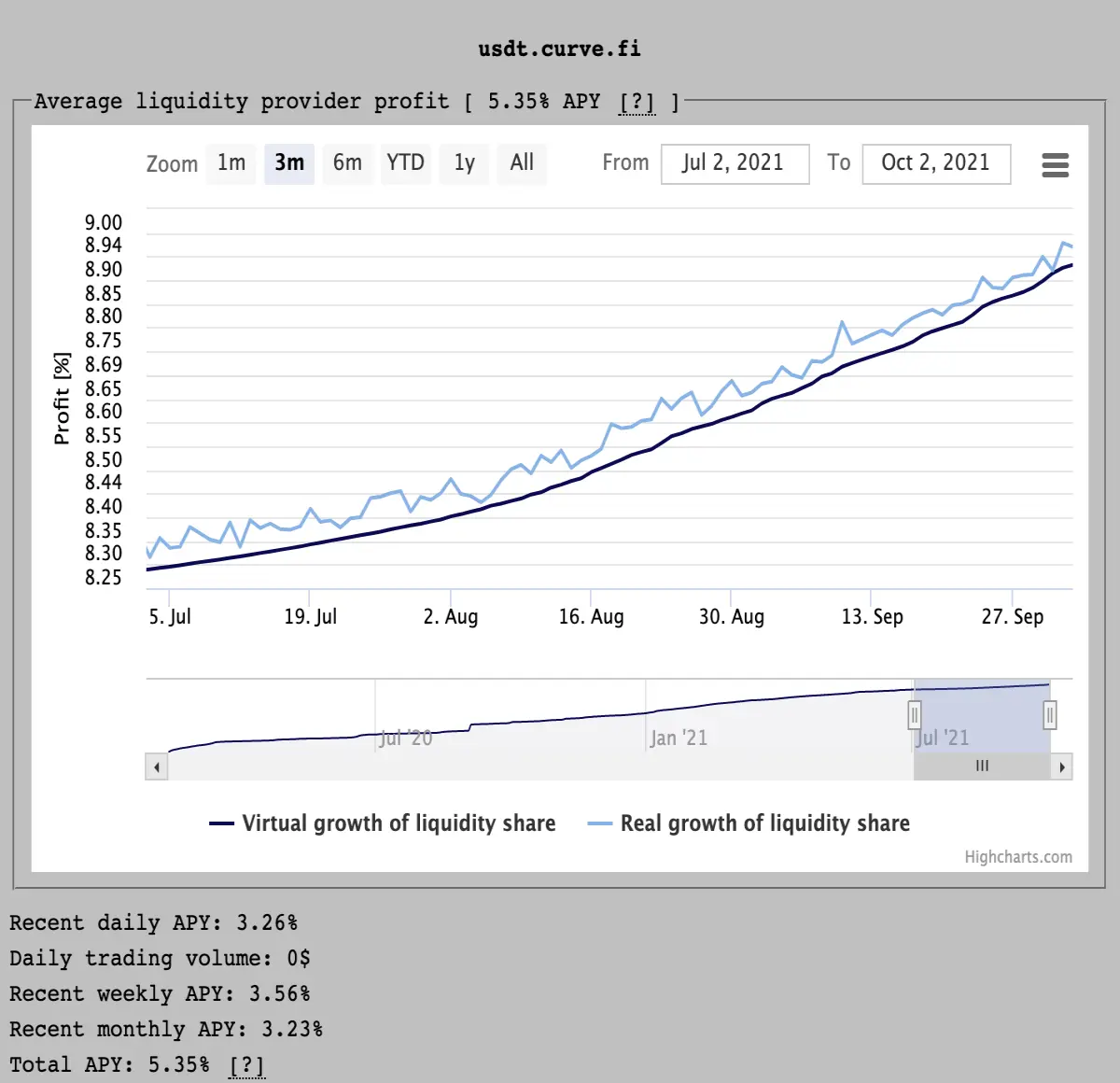This screenshot has width=1120, height=1083.
Task: Click the usdt.curve.fi title
Action: click(559, 49)
